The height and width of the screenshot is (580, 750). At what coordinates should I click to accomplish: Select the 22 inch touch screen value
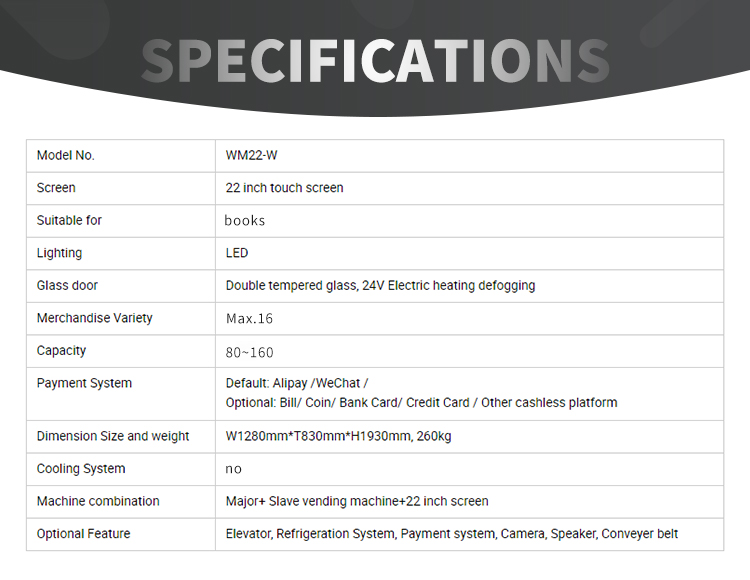(x=285, y=188)
